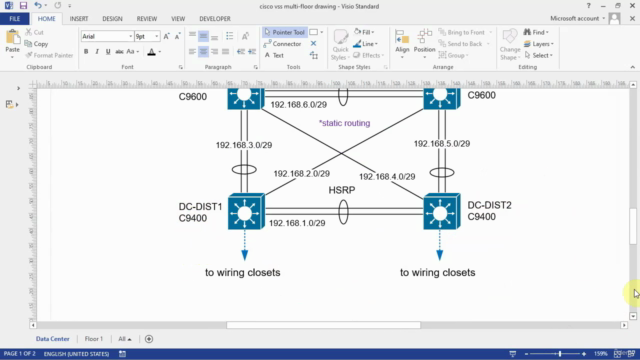Select the text block tool icon
640x360 pixels.
pyautogui.click(x=313, y=55)
